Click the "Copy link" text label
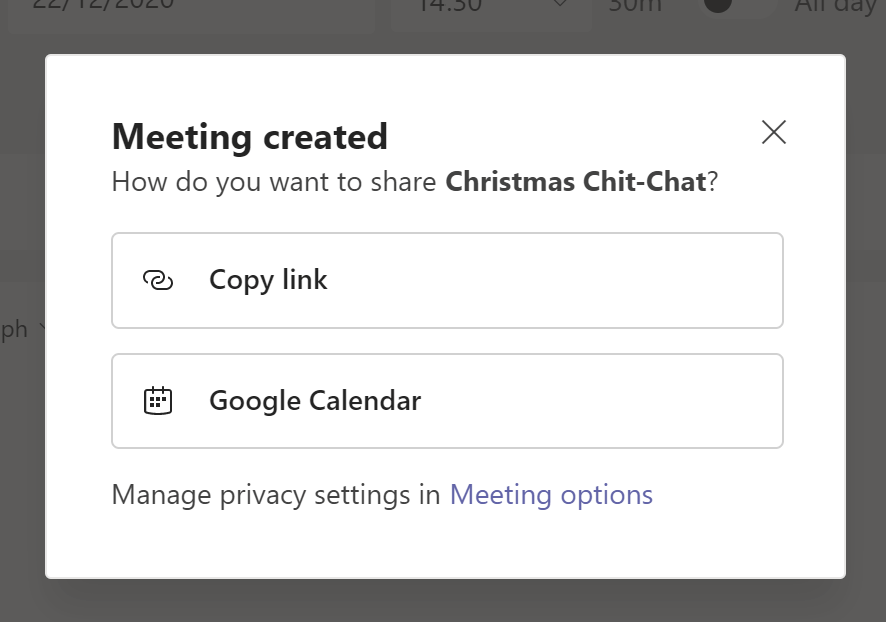Screen dimensions: 886x622 (268, 281)
